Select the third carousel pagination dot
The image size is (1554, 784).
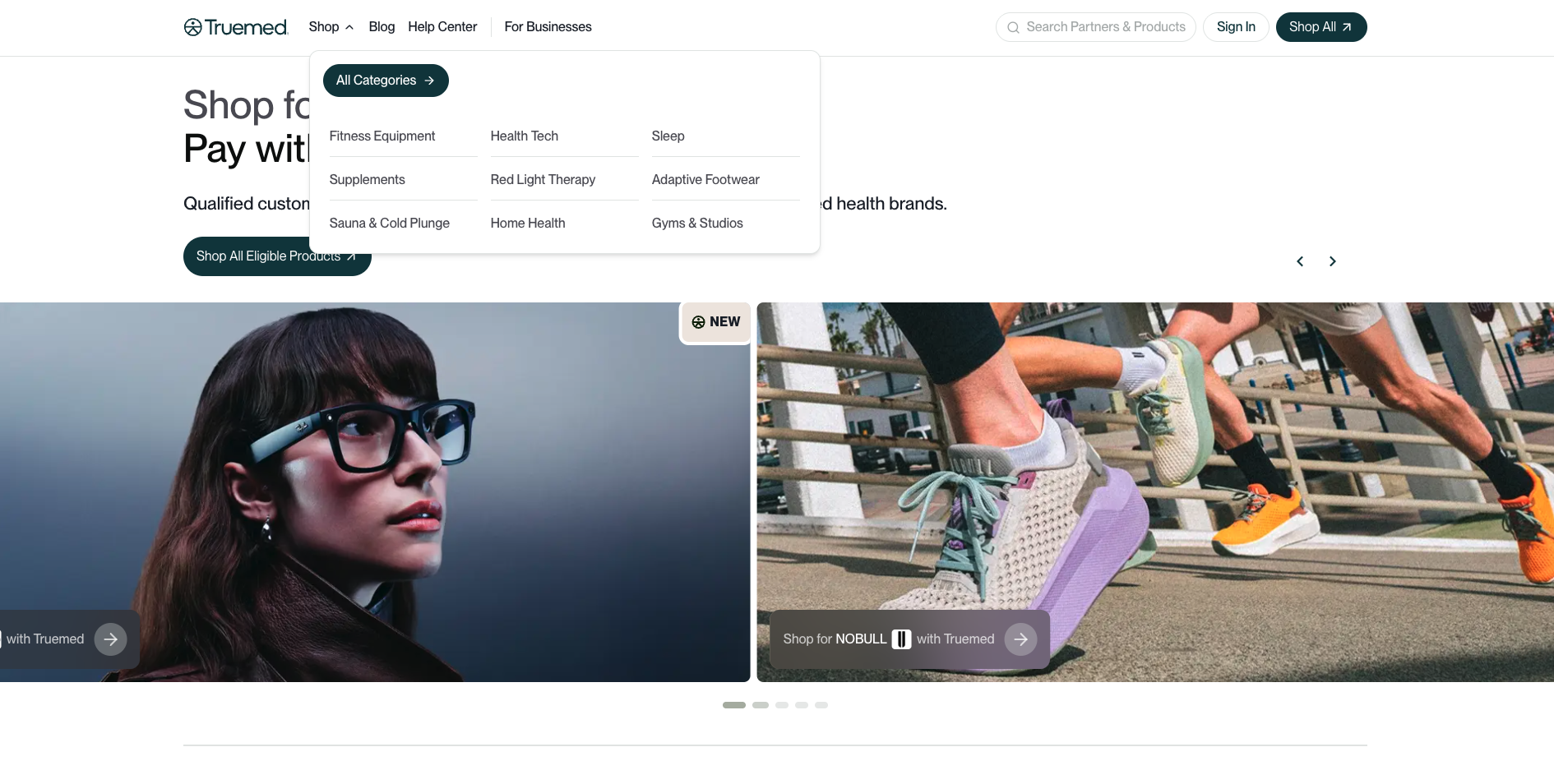pyautogui.click(x=782, y=705)
